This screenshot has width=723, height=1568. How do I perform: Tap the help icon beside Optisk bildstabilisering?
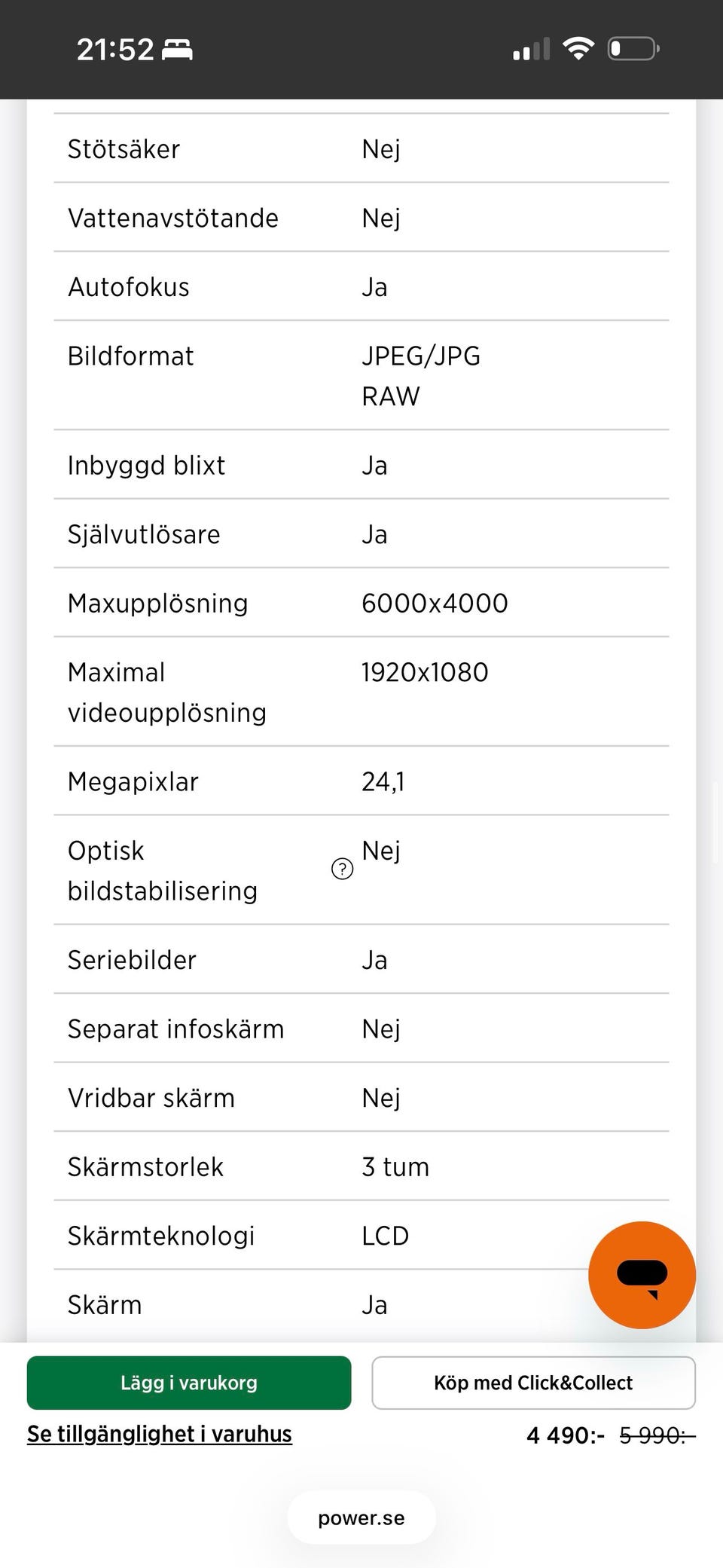pyautogui.click(x=342, y=869)
